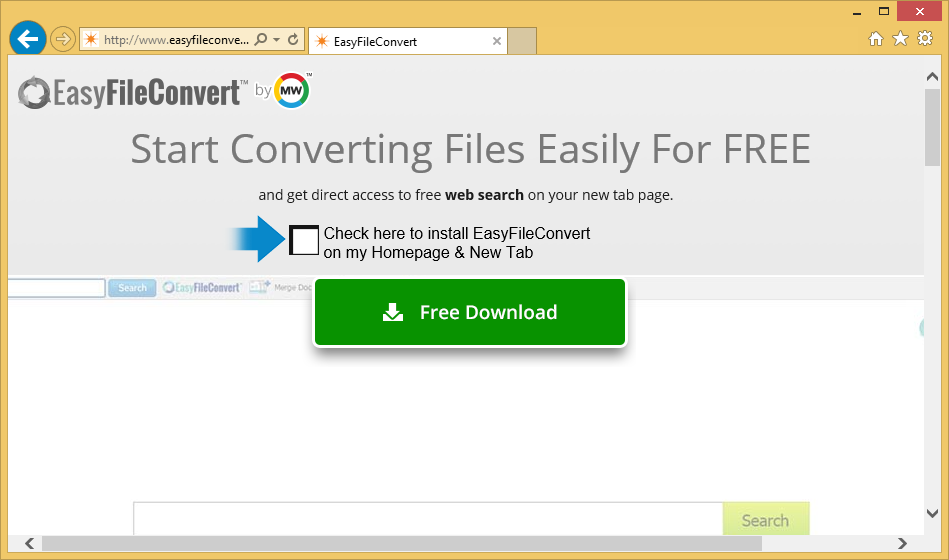
Task: Click the vertical scrollbar up arrow
Action: point(933,77)
